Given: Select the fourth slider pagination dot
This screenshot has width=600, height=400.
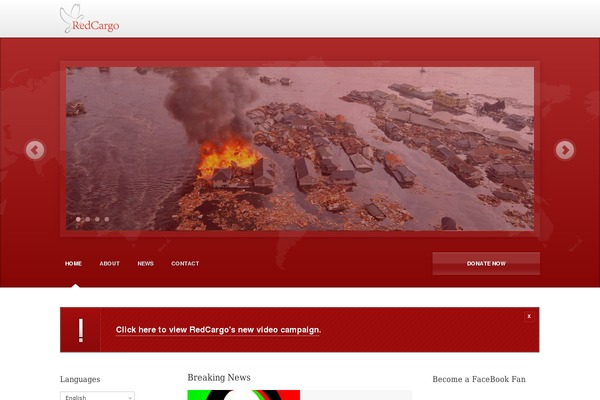Looking at the screenshot, I should coord(107,219).
